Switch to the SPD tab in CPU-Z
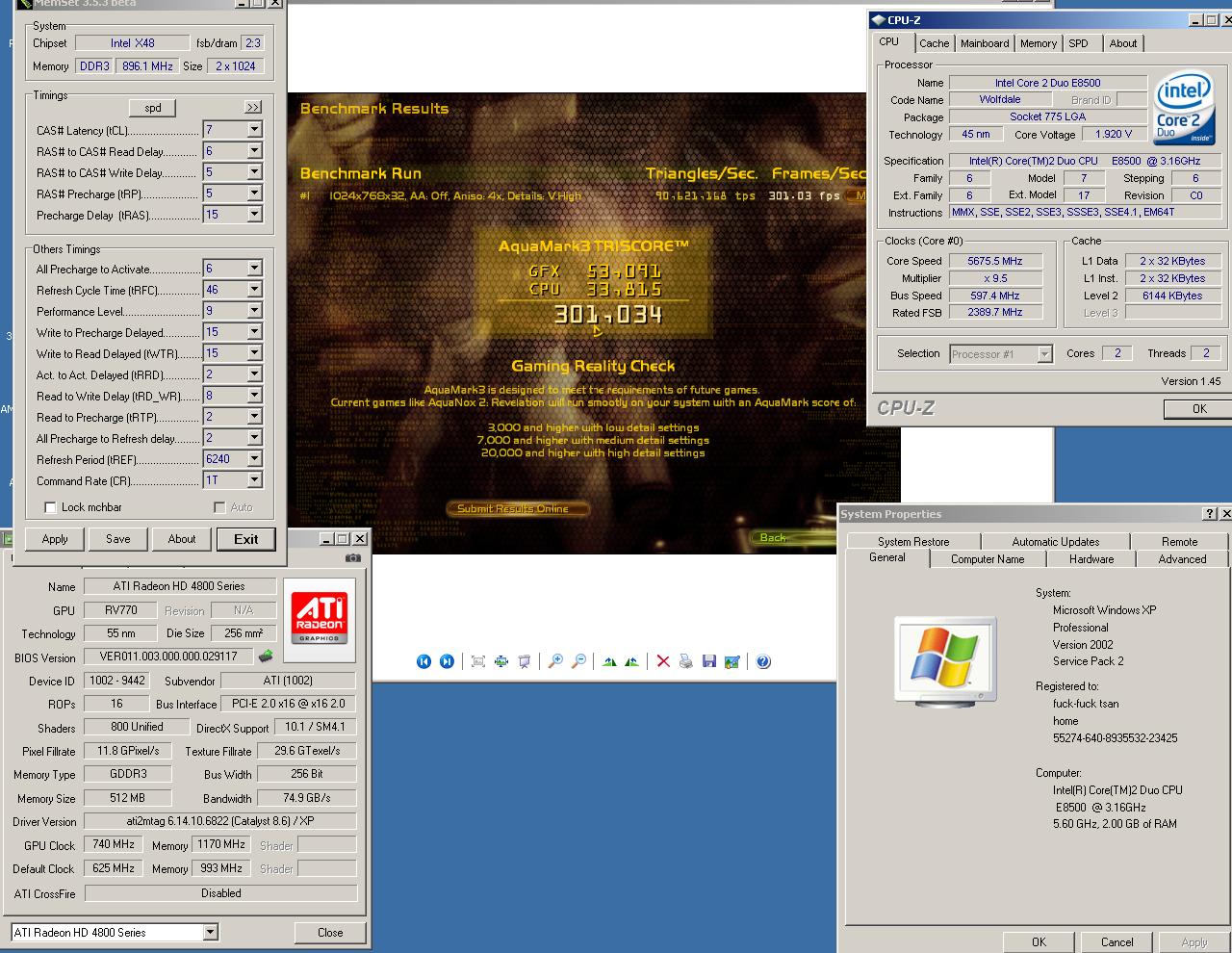The height and width of the screenshot is (953, 1232). click(1079, 43)
